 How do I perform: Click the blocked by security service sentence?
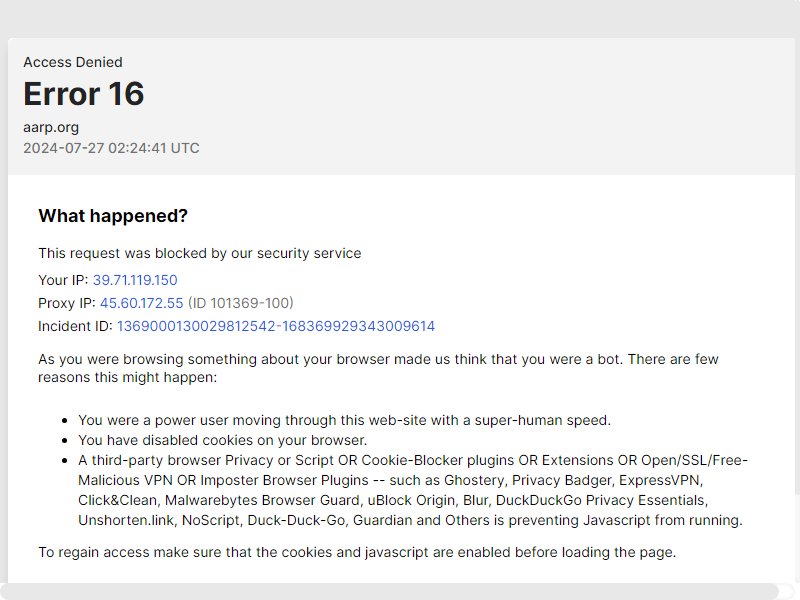tap(200, 253)
